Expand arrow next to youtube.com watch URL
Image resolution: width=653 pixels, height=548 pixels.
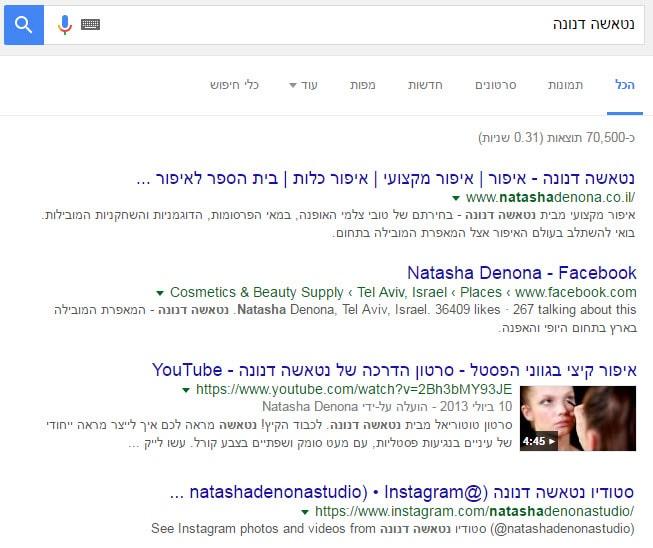[x=186, y=390]
